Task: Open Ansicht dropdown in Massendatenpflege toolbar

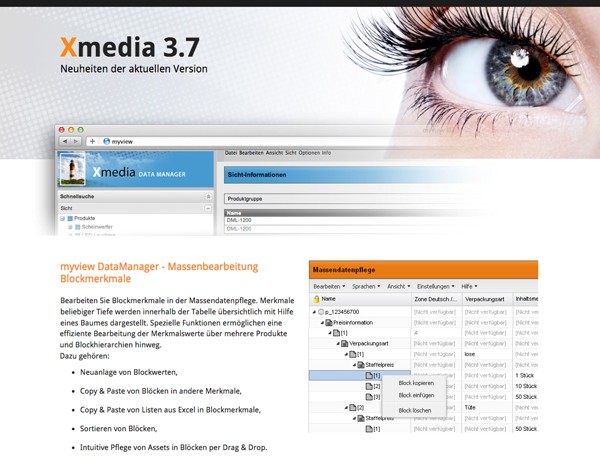Action: [398, 286]
